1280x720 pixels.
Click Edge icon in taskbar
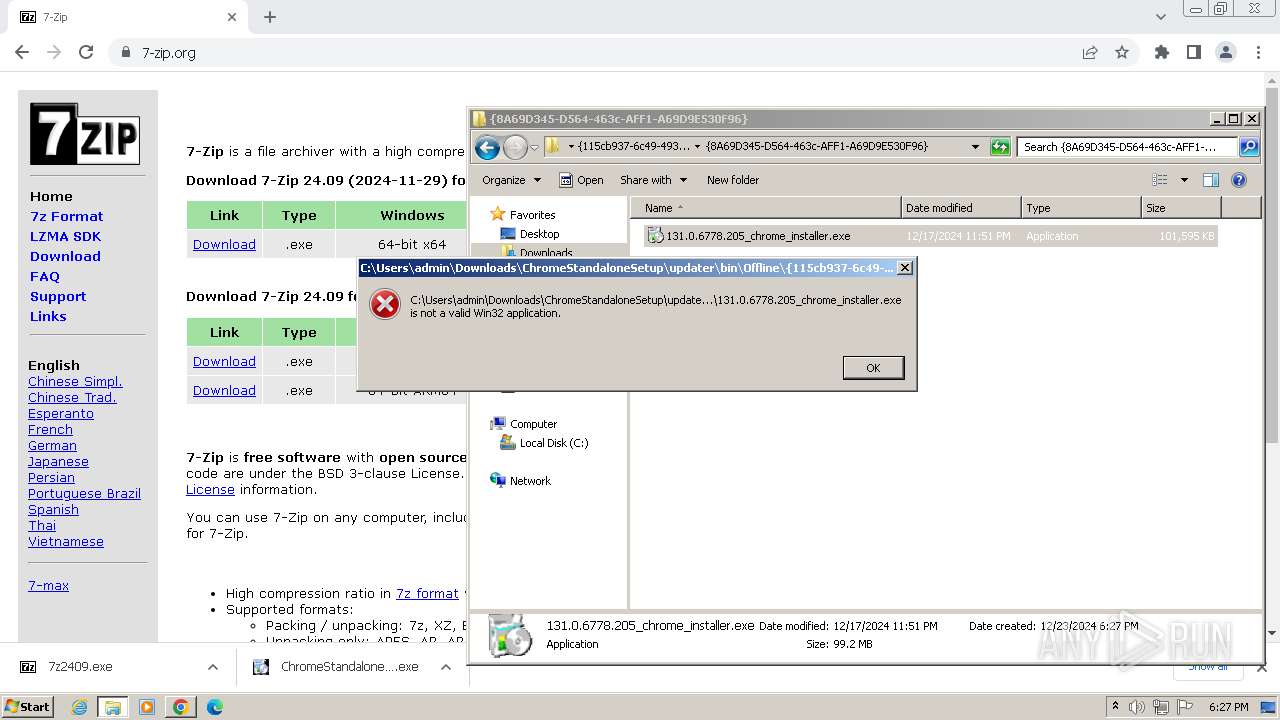tap(214, 707)
